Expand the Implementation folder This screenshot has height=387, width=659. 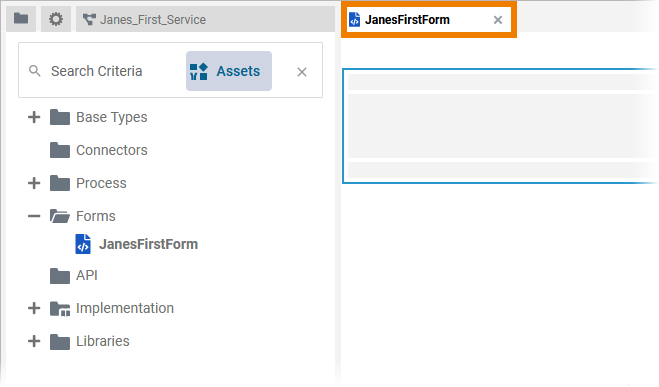pos(34,308)
